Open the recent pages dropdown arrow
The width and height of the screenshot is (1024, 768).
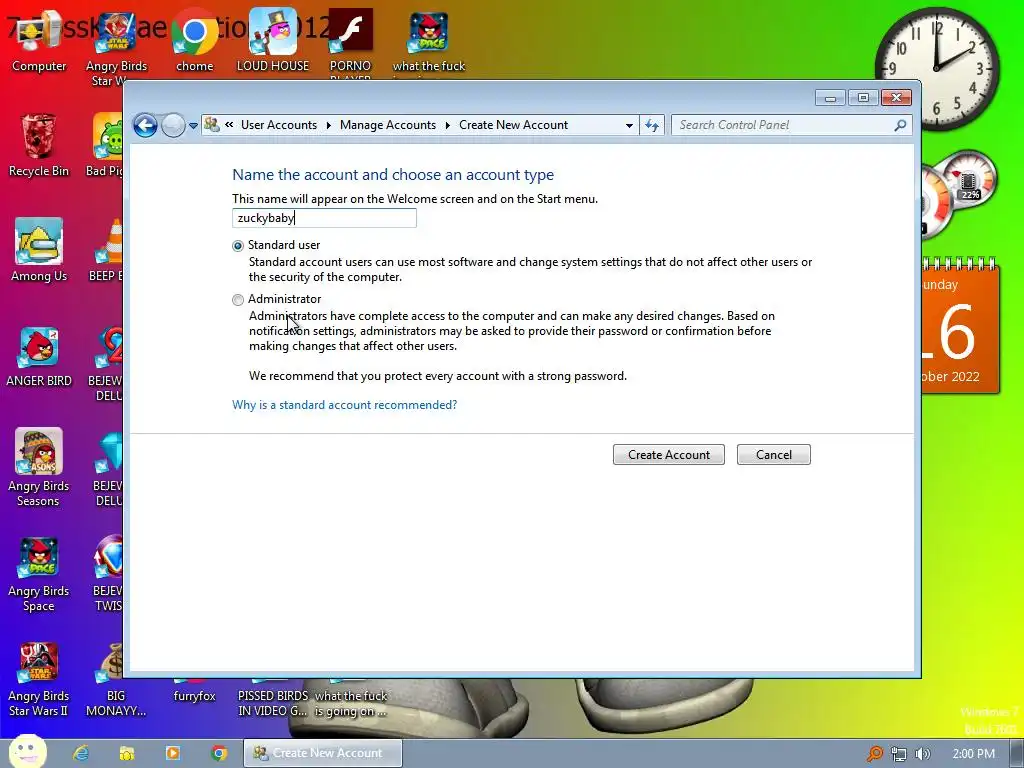coord(193,125)
